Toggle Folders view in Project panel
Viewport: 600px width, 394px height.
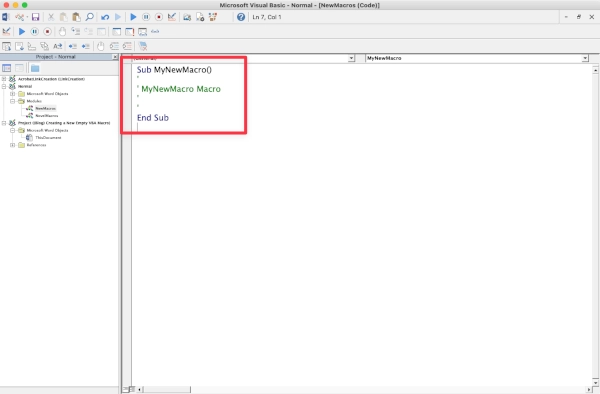tap(35, 68)
